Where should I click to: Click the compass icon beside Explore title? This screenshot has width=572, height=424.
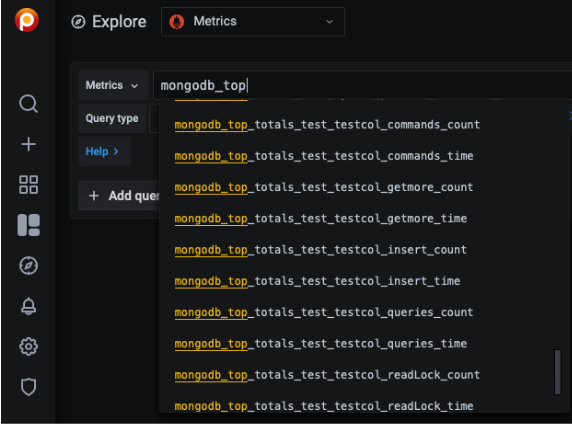coord(78,22)
